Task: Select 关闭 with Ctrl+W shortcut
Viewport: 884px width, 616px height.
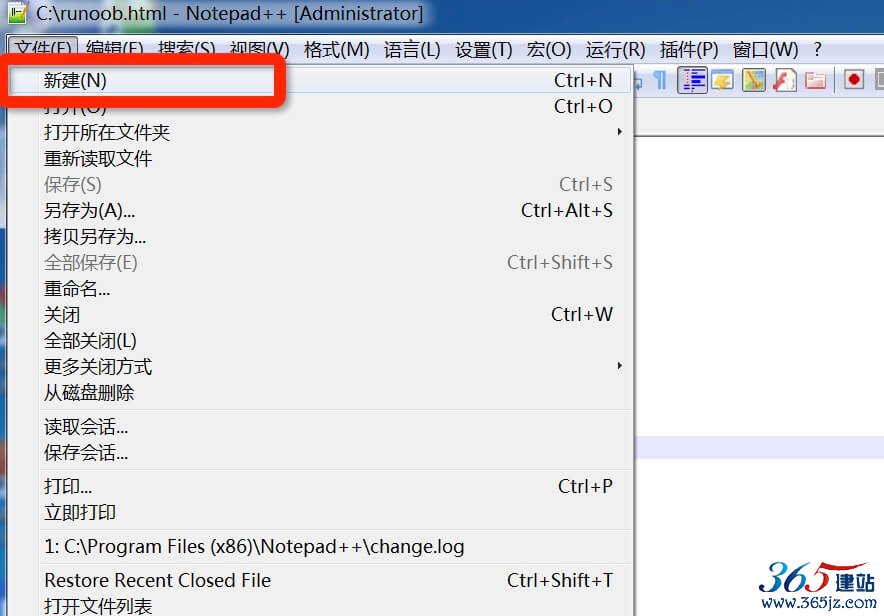Action: click(x=320, y=314)
